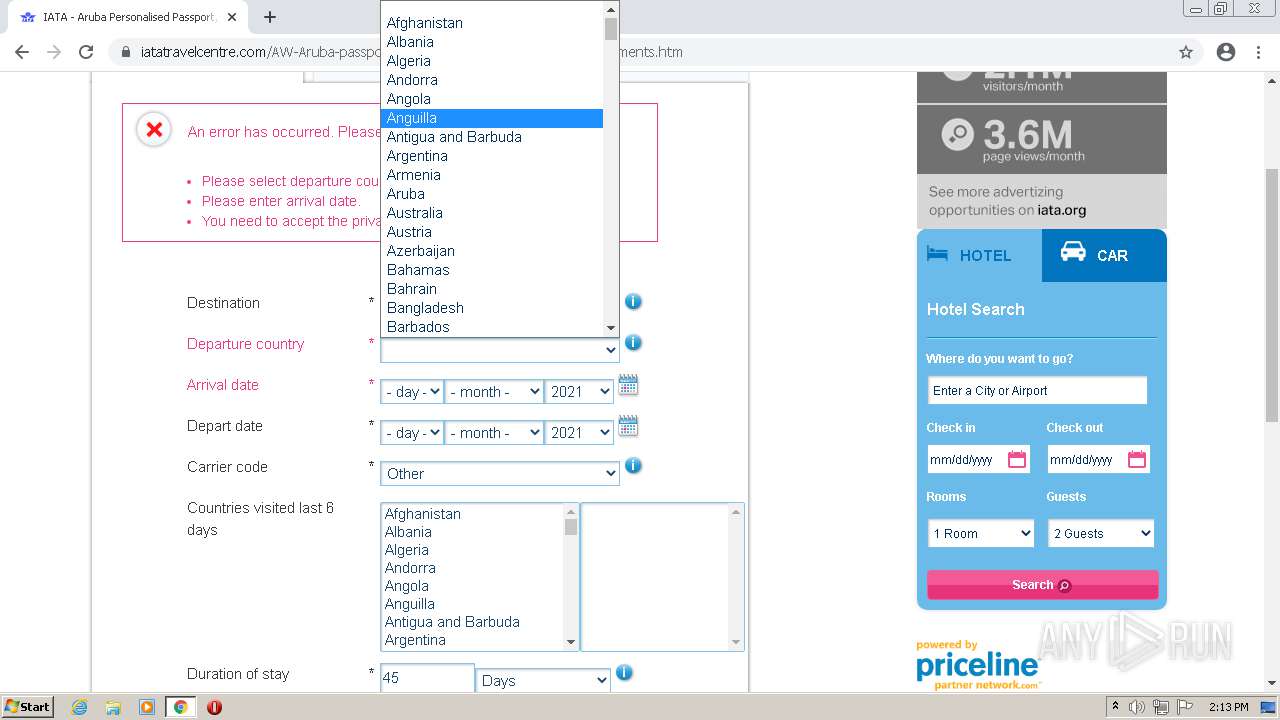The image size is (1280, 720).
Task: Open the Departure country dropdown
Action: pyautogui.click(x=500, y=350)
